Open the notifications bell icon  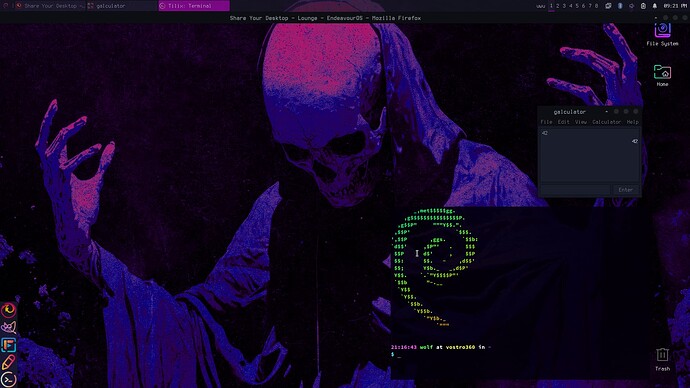coord(654,6)
